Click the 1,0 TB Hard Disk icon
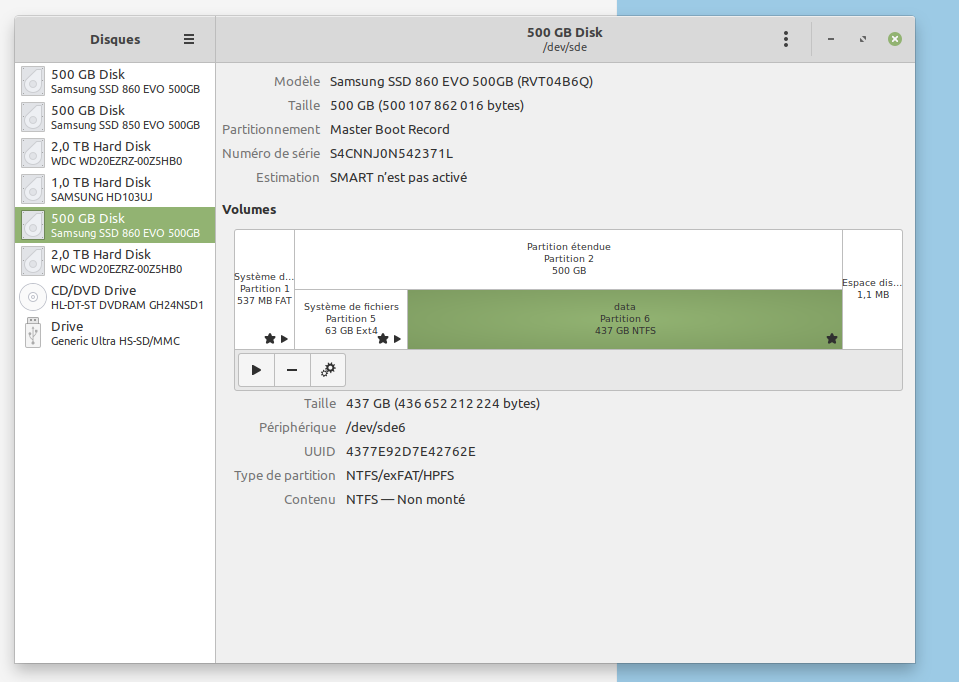 tap(33, 189)
